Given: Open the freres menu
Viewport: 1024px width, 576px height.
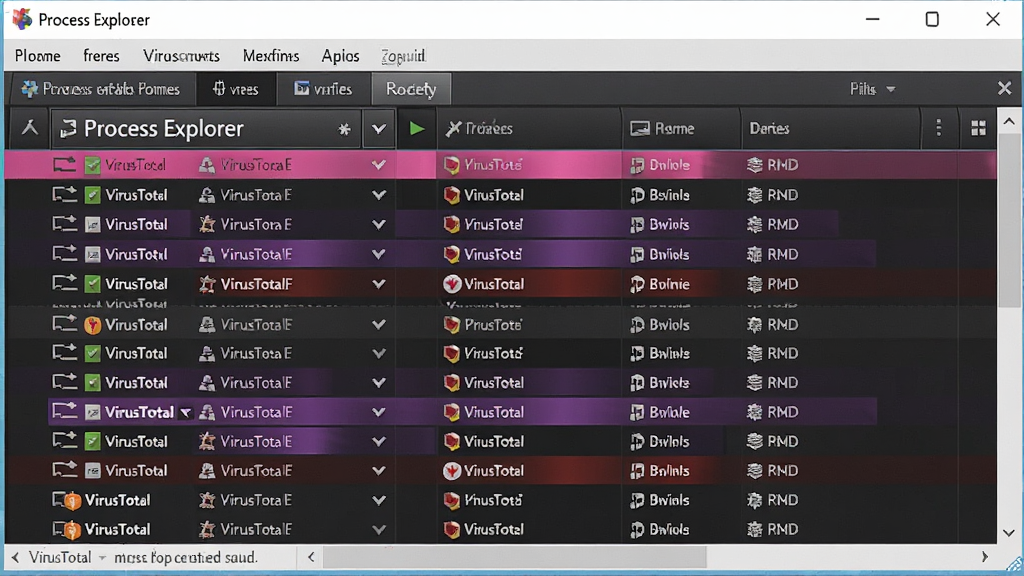Looking at the screenshot, I should click(101, 56).
